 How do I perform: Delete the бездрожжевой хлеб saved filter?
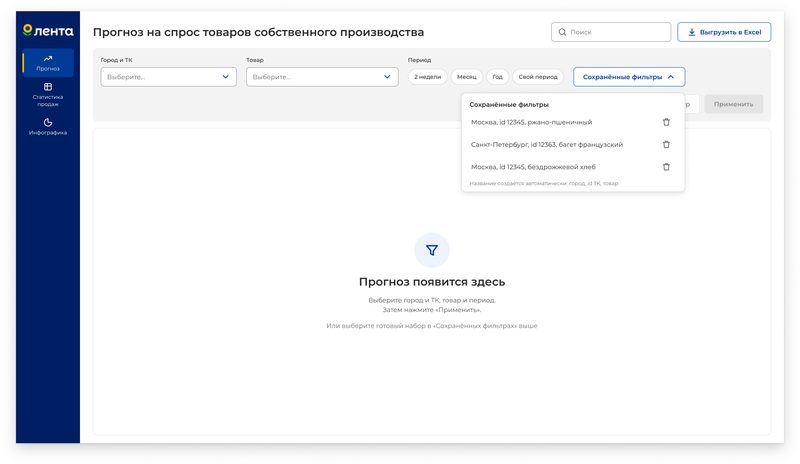point(666,167)
